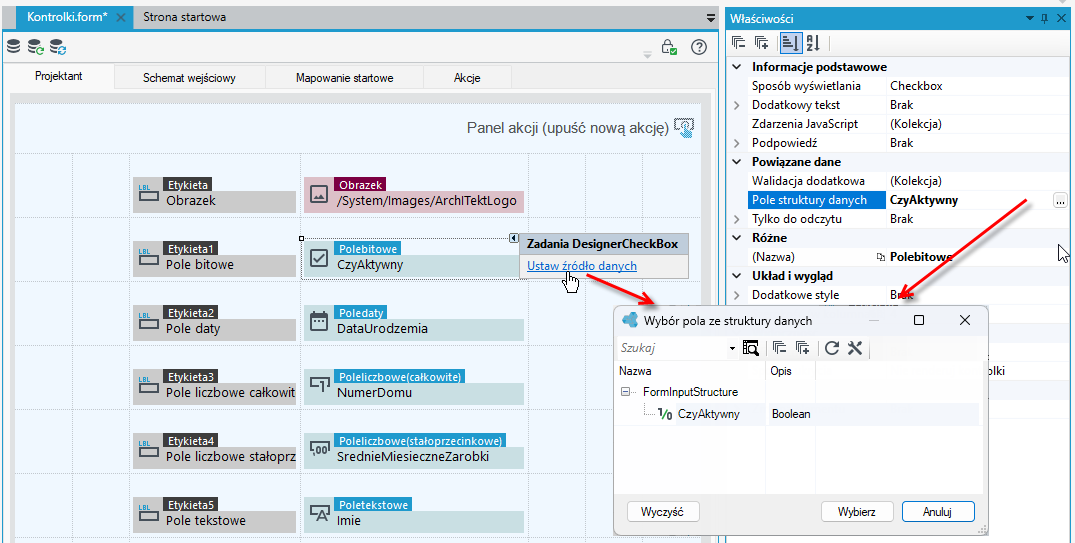Toggle categorized sort in the Właściwości panel

tap(790, 43)
